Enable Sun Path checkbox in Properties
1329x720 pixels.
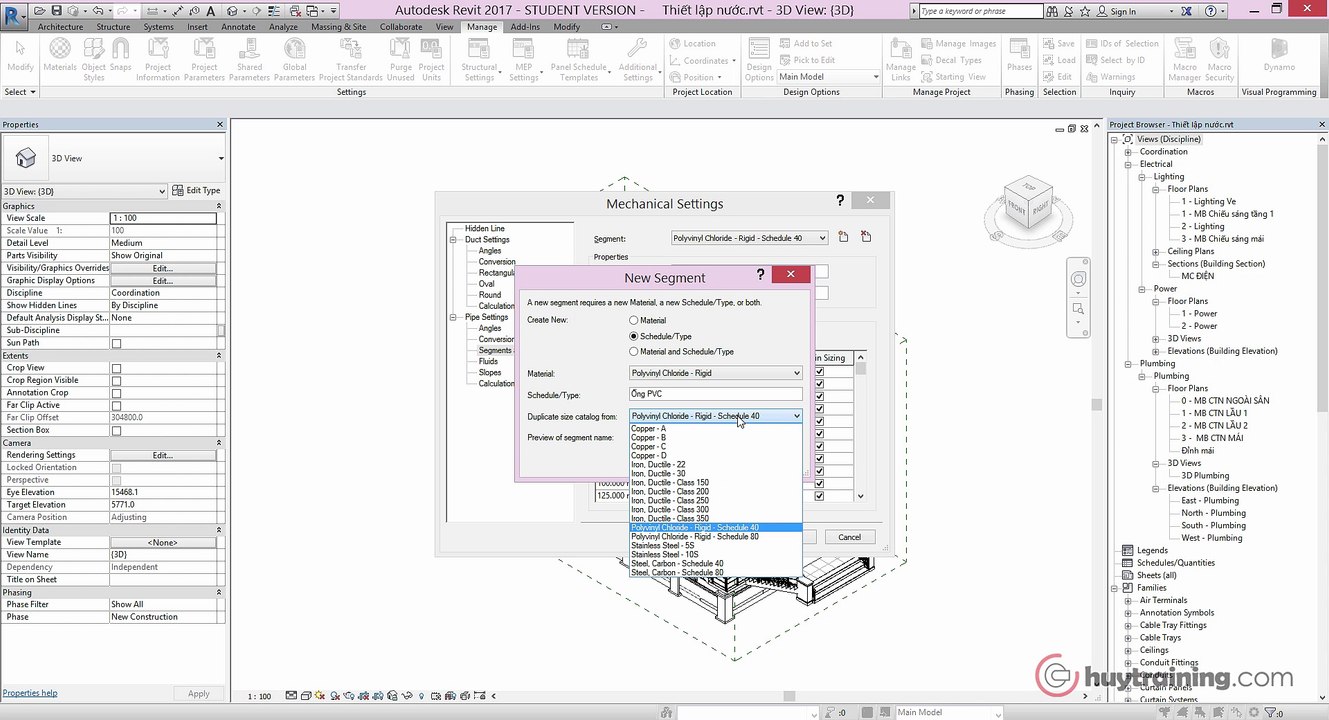(116, 343)
